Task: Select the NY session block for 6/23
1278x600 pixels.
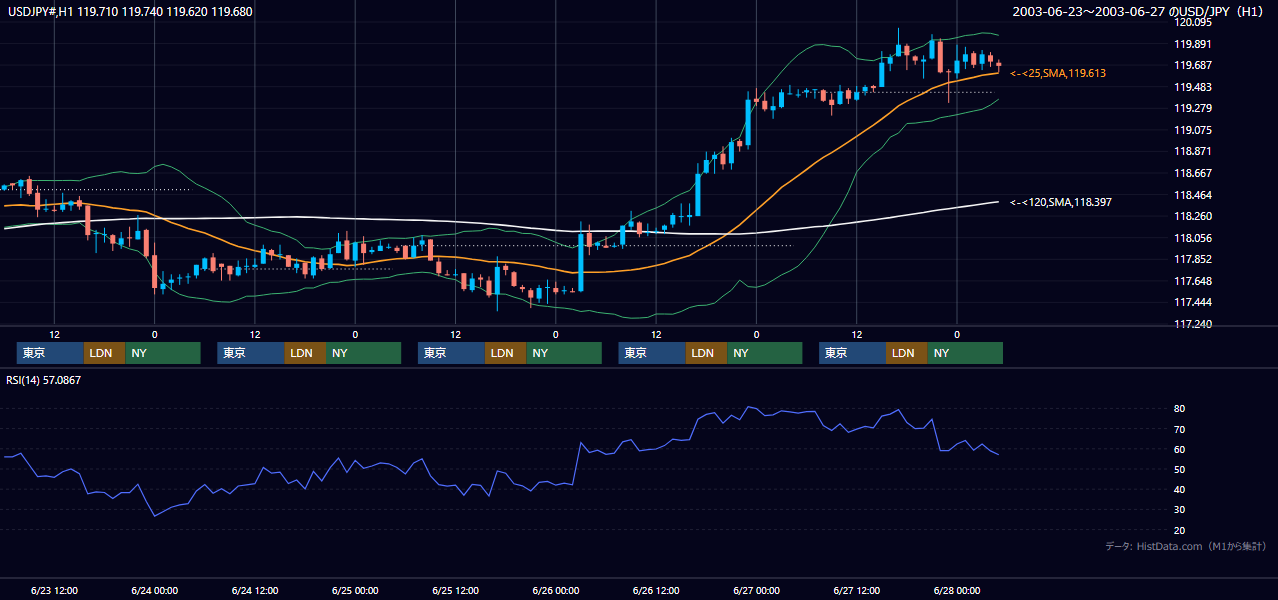Action: (x=163, y=353)
